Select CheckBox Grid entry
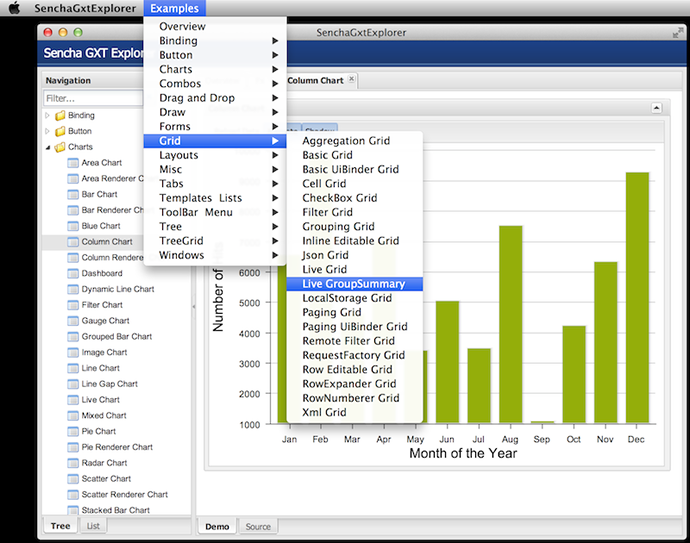 pyautogui.click(x=354, y=198)
